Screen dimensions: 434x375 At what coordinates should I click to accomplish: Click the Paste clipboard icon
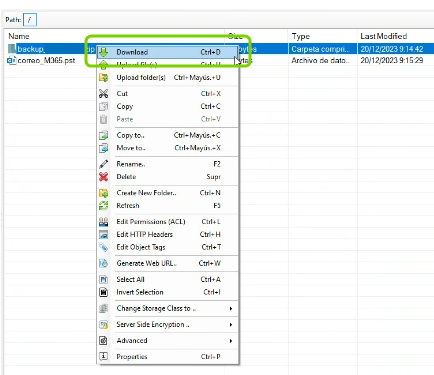coord(104,119)
